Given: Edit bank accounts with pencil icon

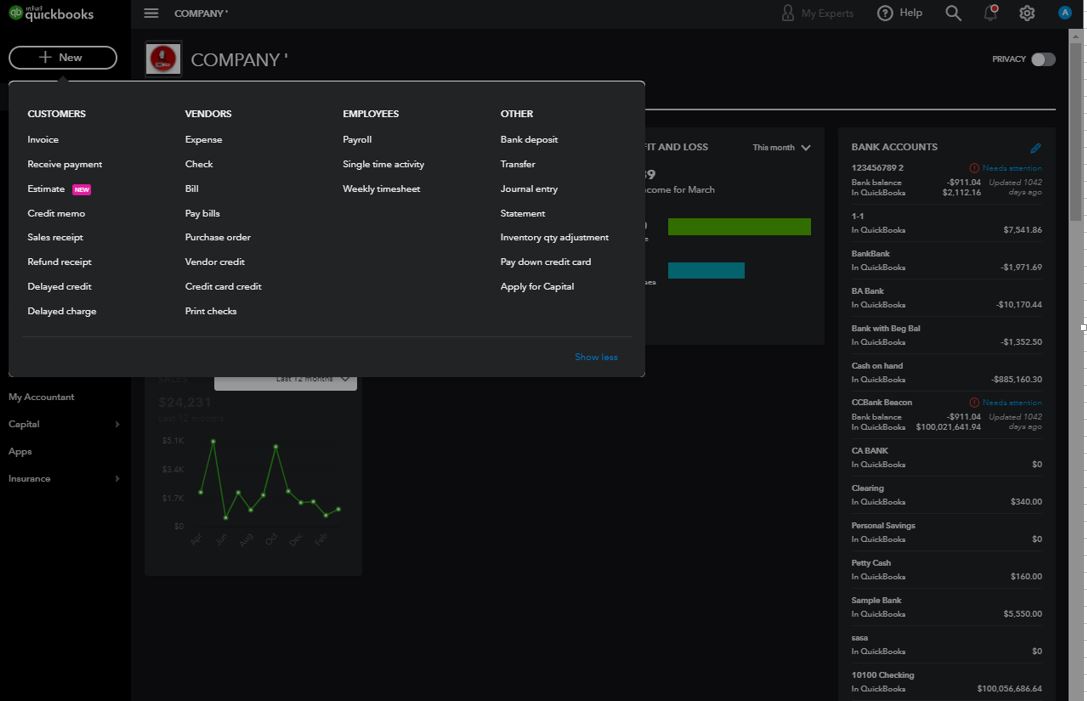Looking at the screenshot, I should pos(1036,148).
